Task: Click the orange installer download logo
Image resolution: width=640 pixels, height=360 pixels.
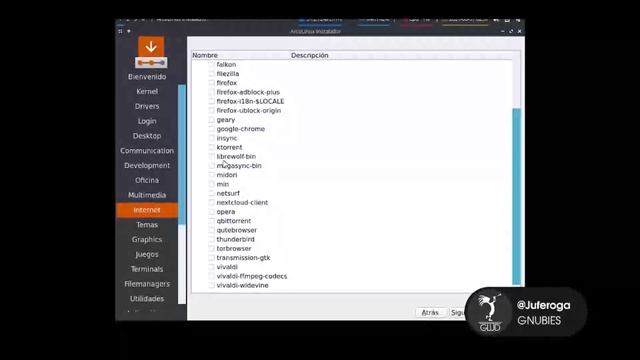Action: click(151, 52)
